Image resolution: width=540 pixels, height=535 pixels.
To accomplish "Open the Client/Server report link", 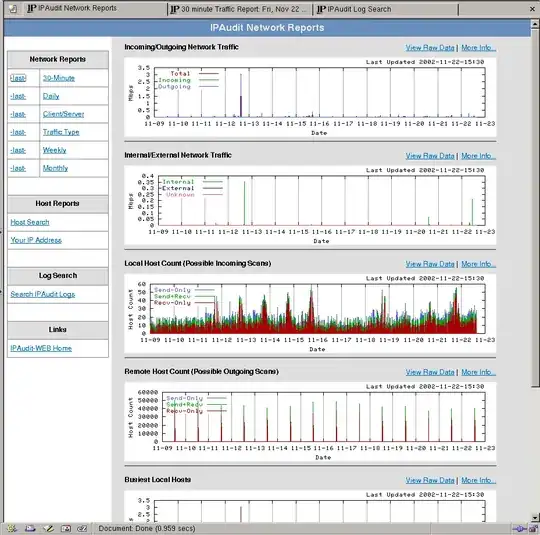I will 63,114.
